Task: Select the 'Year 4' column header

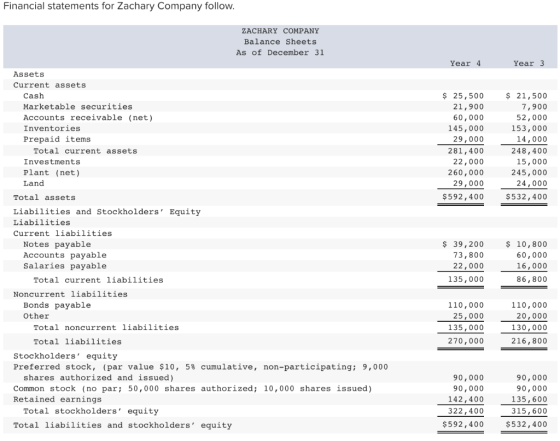Action: click(x=465, y=63)
